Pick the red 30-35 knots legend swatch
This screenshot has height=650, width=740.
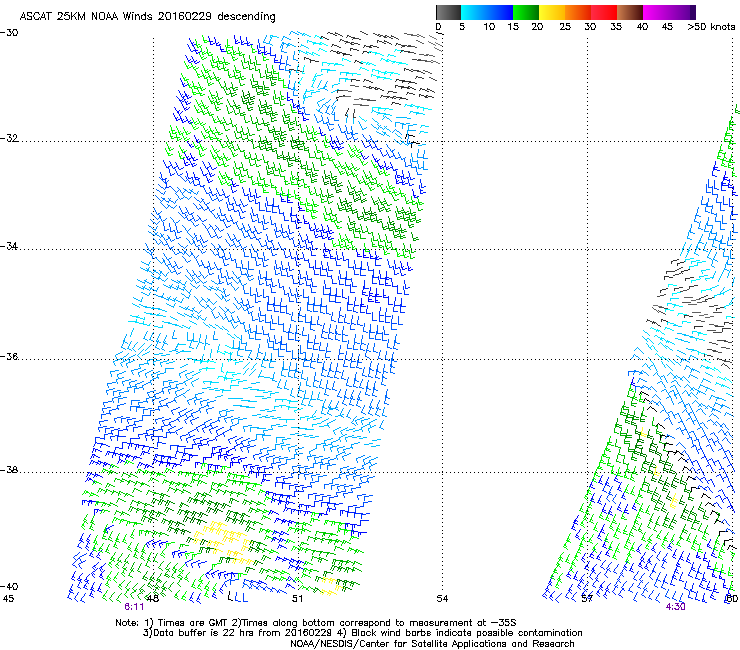pyautogui.click(x=604, y=12)
